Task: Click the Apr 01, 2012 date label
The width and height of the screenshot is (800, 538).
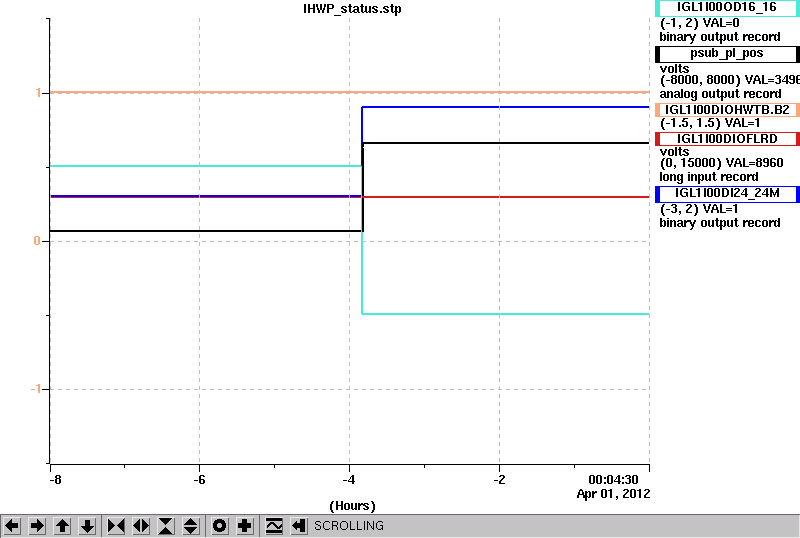Action: (x=613, y=494)
